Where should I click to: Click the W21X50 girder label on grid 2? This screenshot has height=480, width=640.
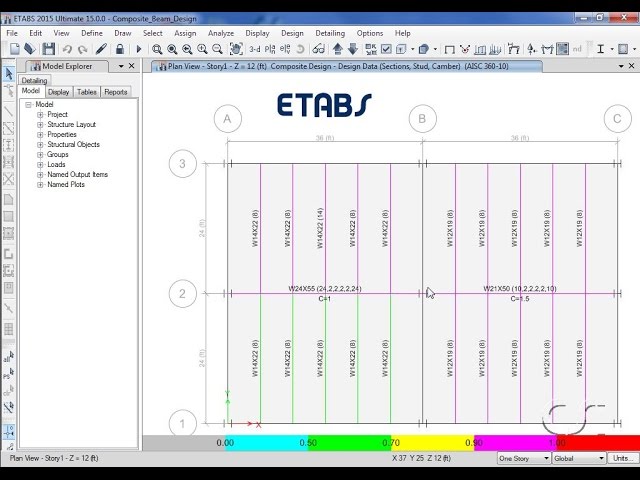[520, 289]
